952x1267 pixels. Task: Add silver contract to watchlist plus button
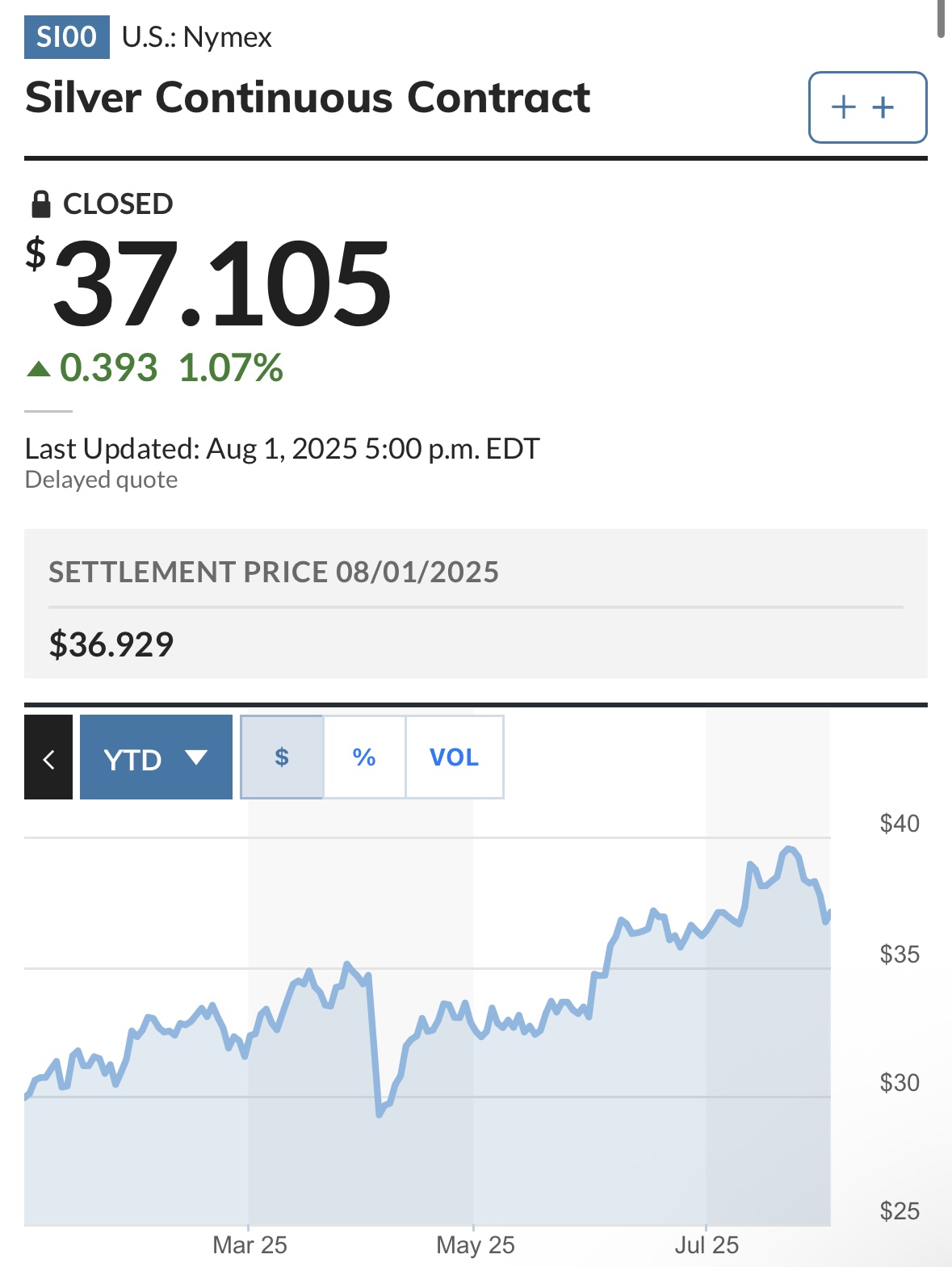point(867,107)
